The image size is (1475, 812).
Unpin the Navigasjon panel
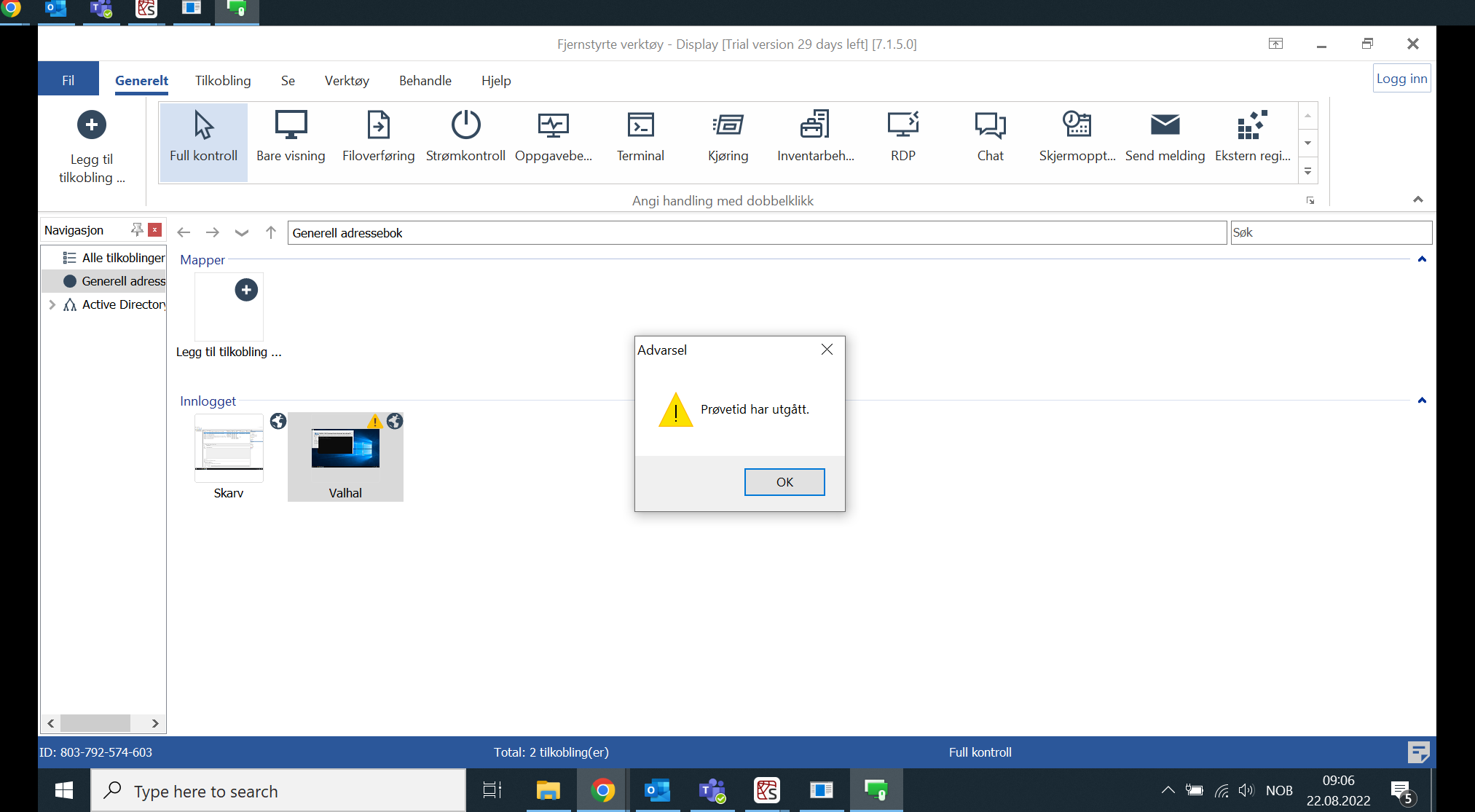[137, 229]
